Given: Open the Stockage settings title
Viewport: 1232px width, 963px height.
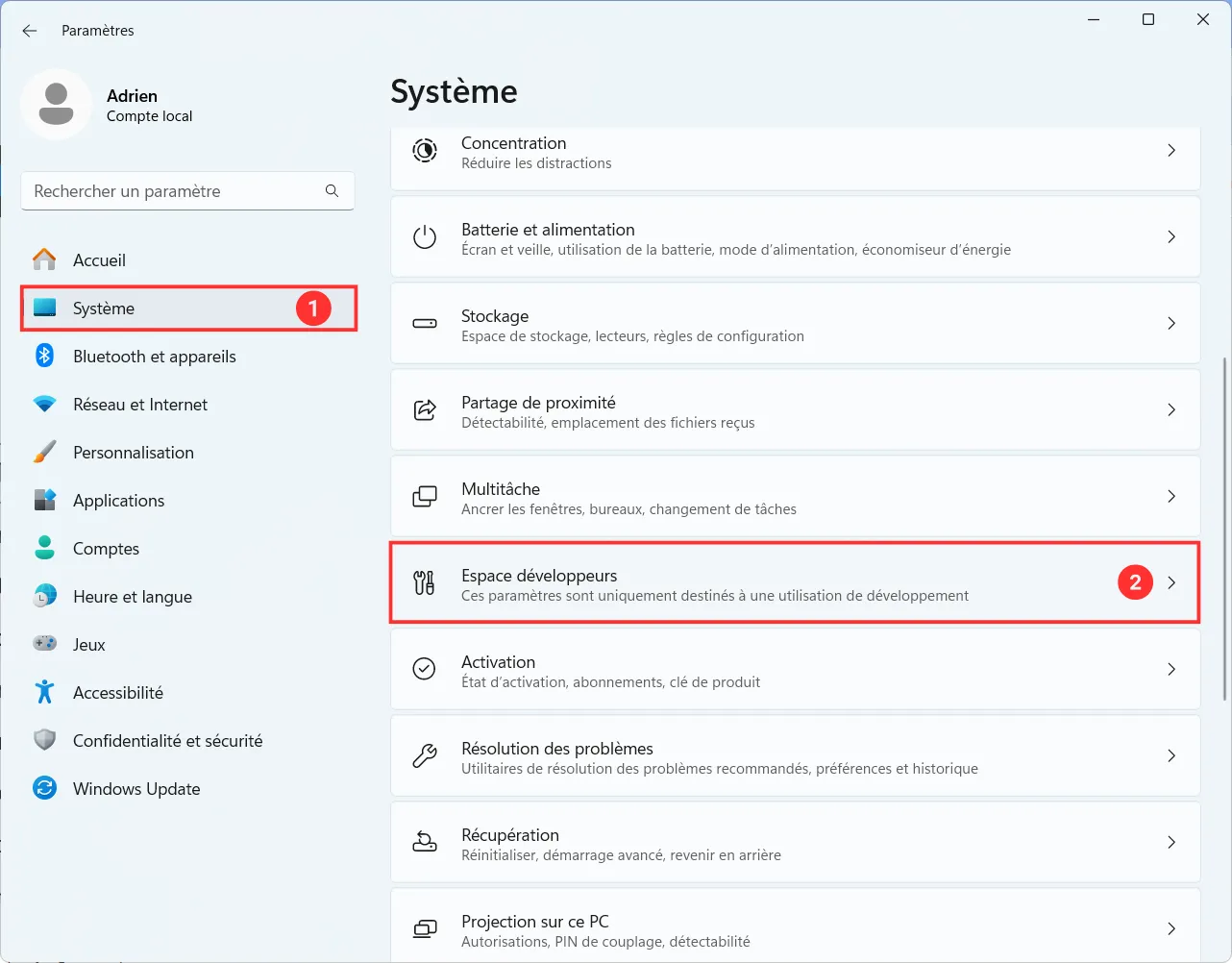Looking at the screenshot, I should (x=495, y=316).
